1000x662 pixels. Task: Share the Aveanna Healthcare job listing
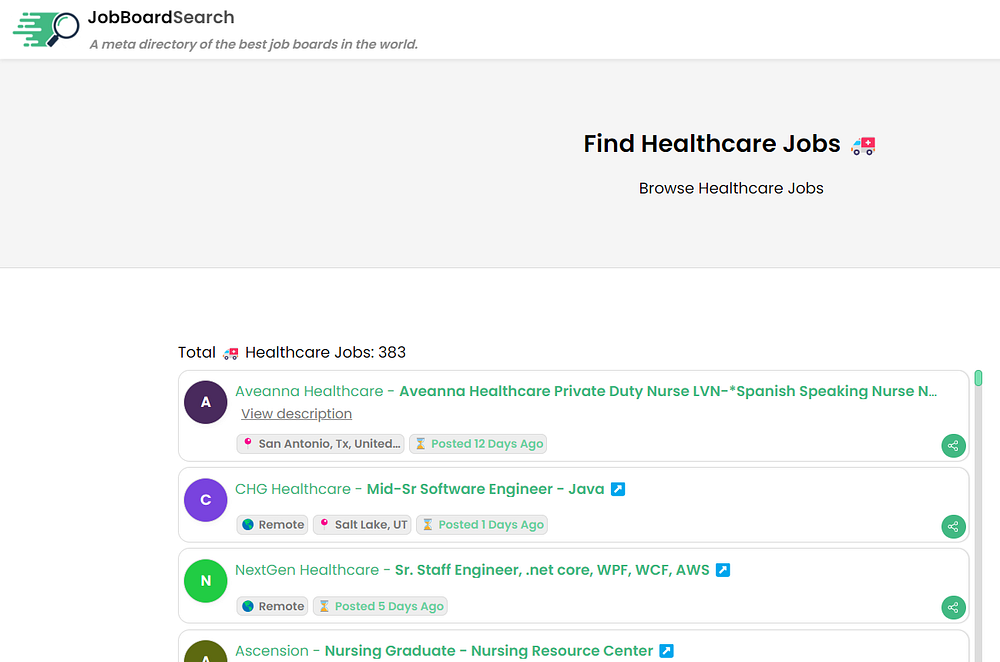click(953, 446)
